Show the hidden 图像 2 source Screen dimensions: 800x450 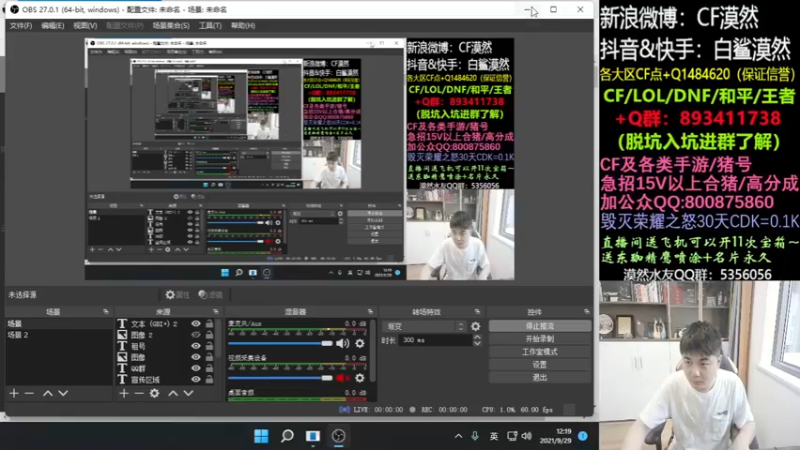[x=196, y=335]
